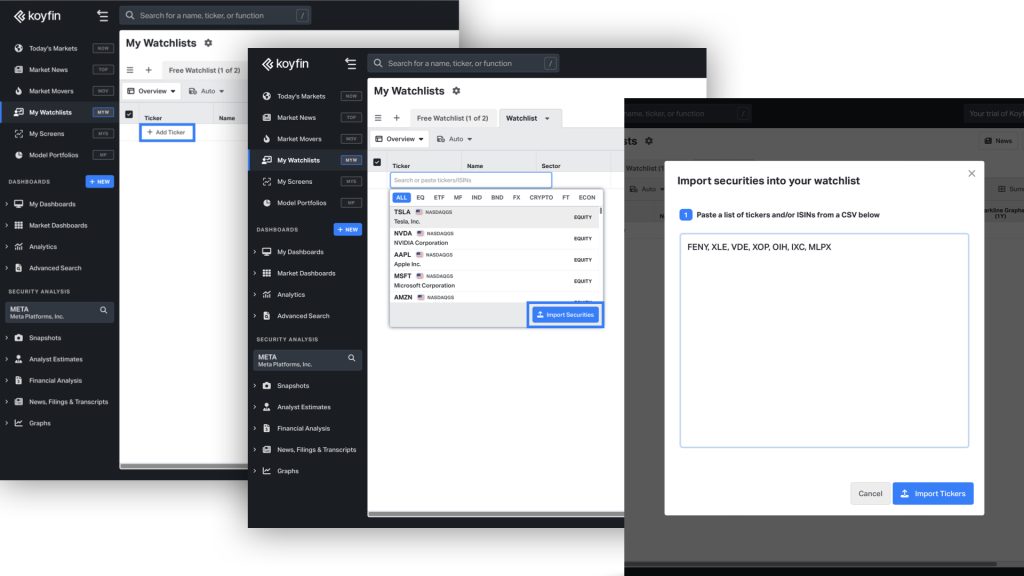Screen dimensions: 1024x576
Task: Click horizontal scrollbar at bottom of middle window
Action: [x=496, y=514]
